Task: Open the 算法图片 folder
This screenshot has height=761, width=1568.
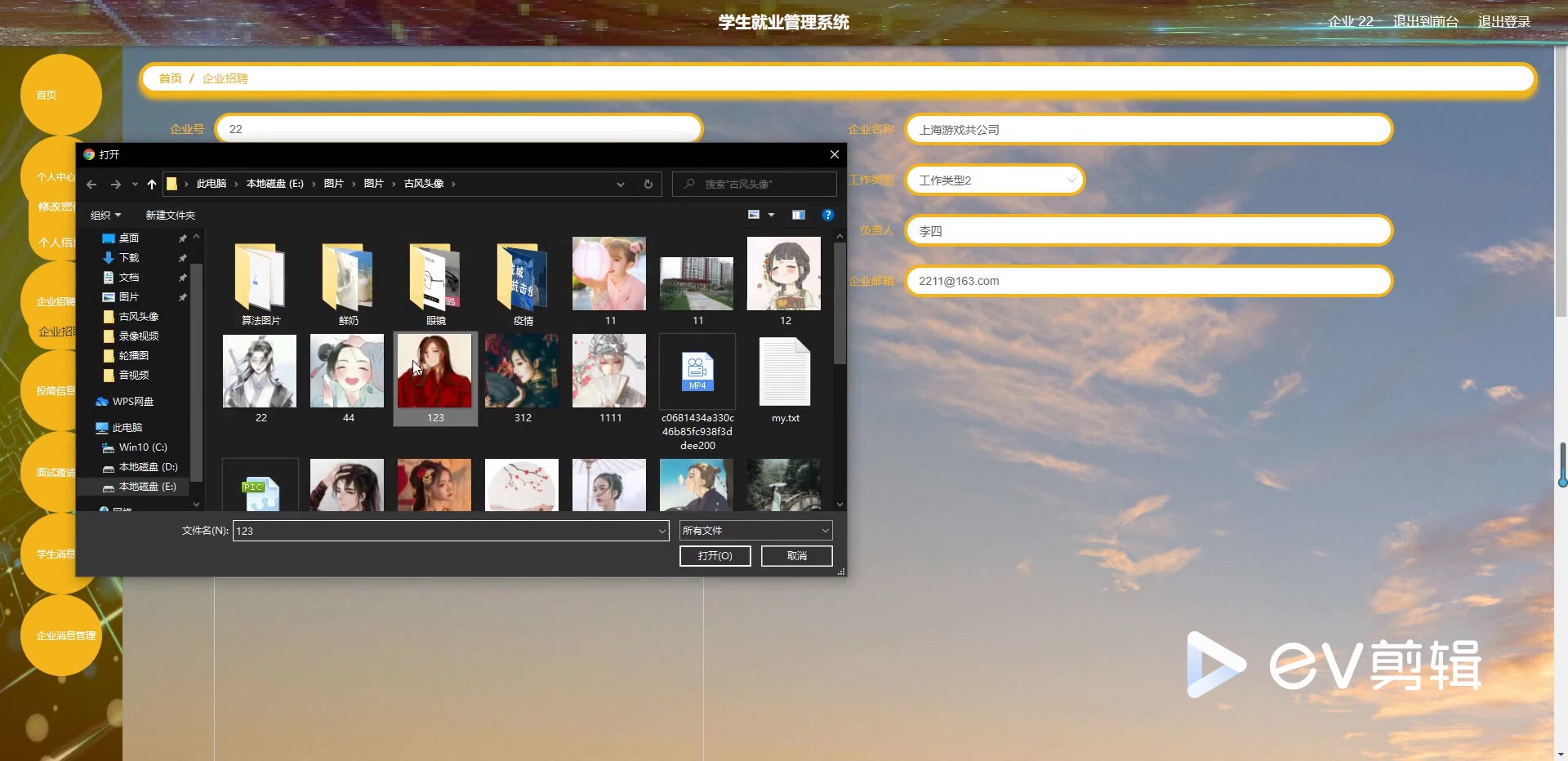Action: [261, 283]
